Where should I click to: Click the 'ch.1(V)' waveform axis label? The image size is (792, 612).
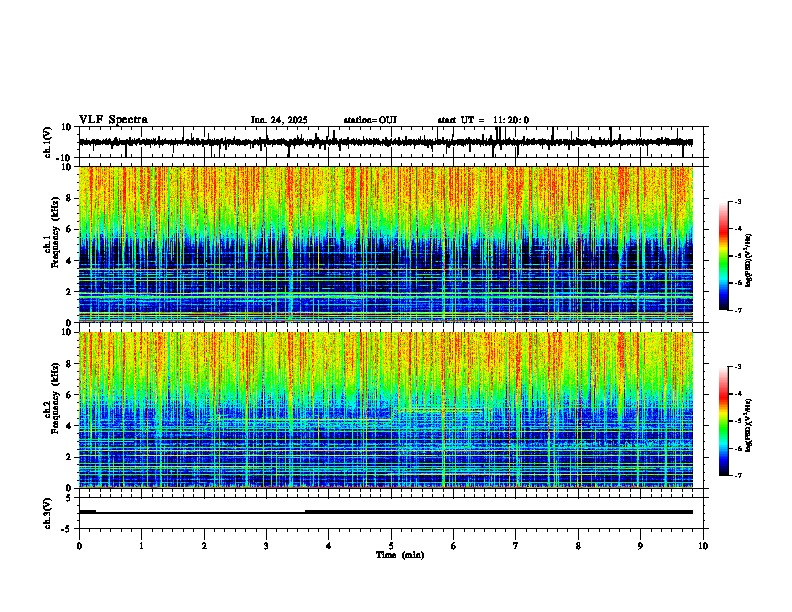coord(48,142)
